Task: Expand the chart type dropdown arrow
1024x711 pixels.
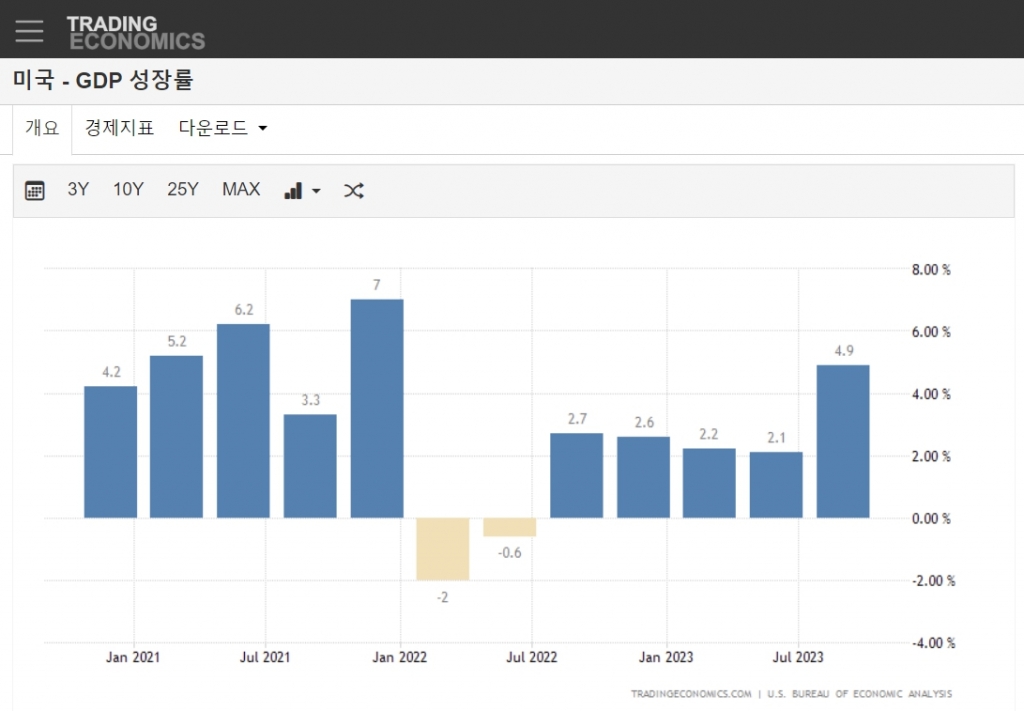Action: coord(316,191)
